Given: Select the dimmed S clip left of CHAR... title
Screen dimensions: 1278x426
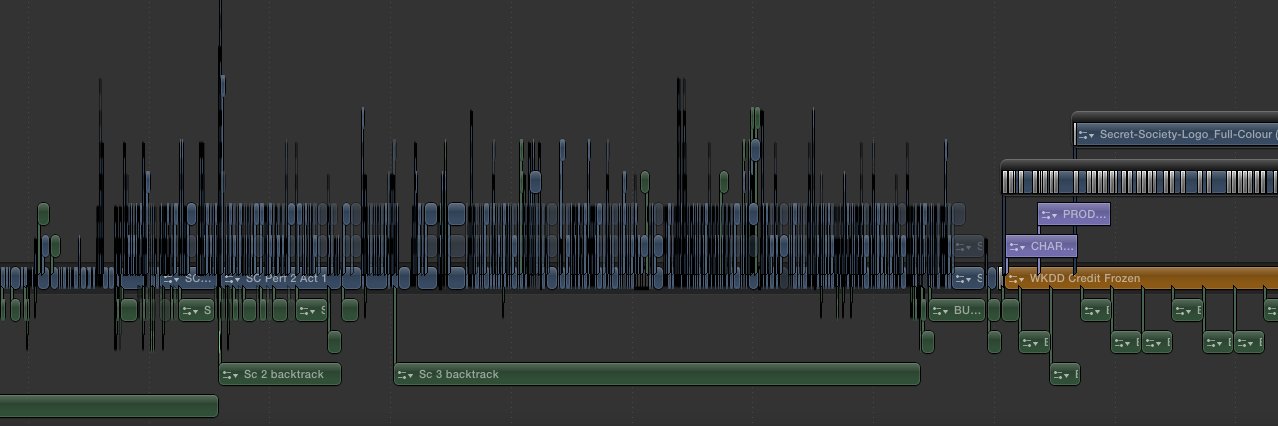Looking at the screenshot, I should point(968,246).
